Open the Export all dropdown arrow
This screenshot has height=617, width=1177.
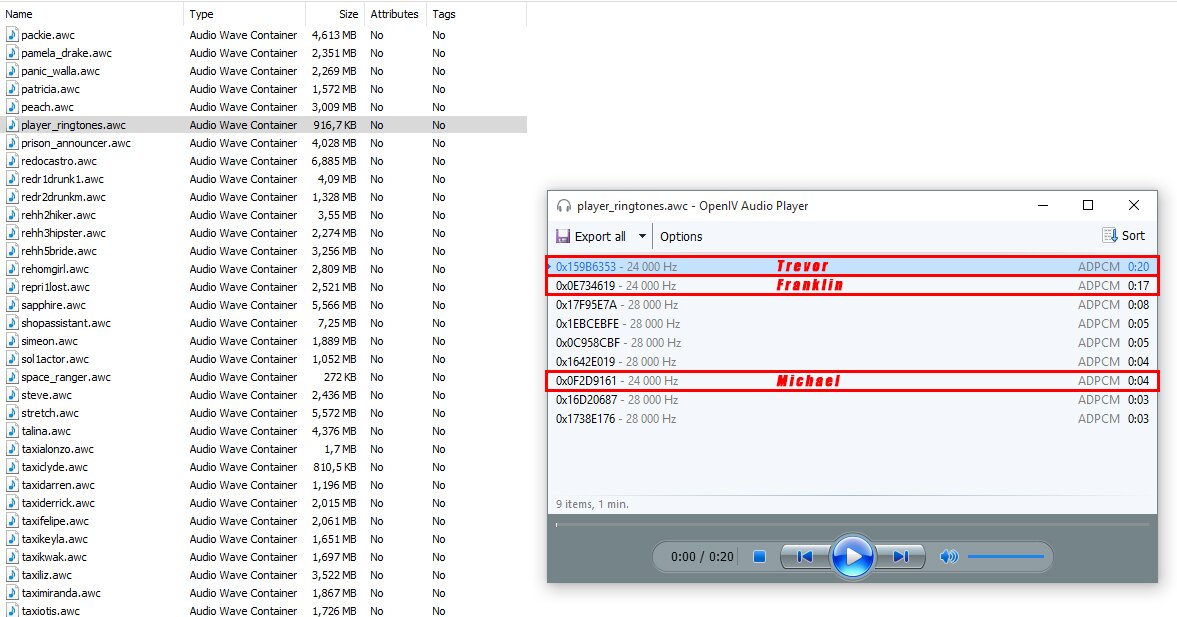[642, 237]
